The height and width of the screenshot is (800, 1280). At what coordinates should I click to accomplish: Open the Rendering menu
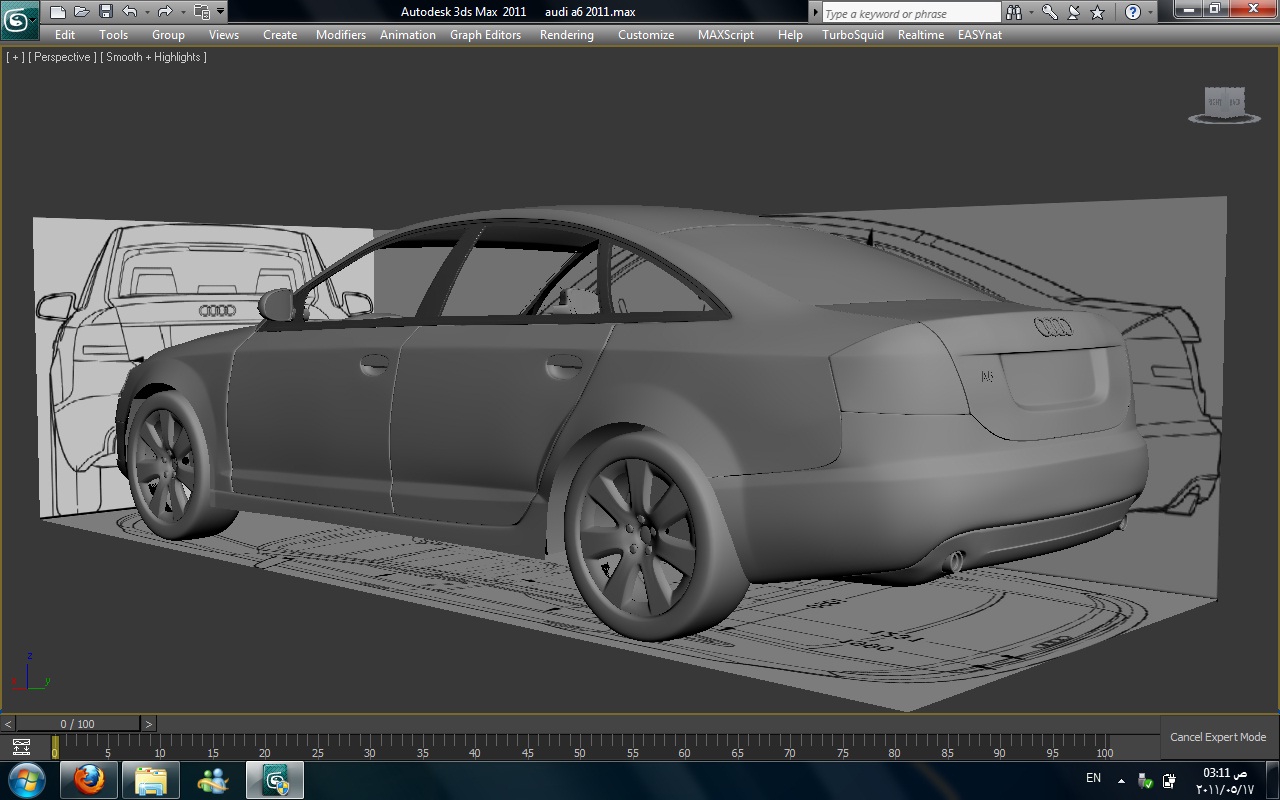[567, 34]
